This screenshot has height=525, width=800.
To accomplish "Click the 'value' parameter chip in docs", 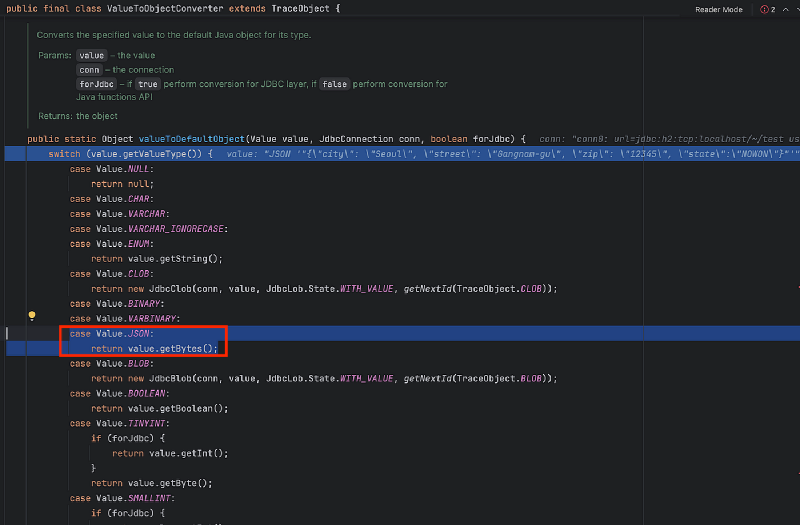I will [x=91, y=55].
